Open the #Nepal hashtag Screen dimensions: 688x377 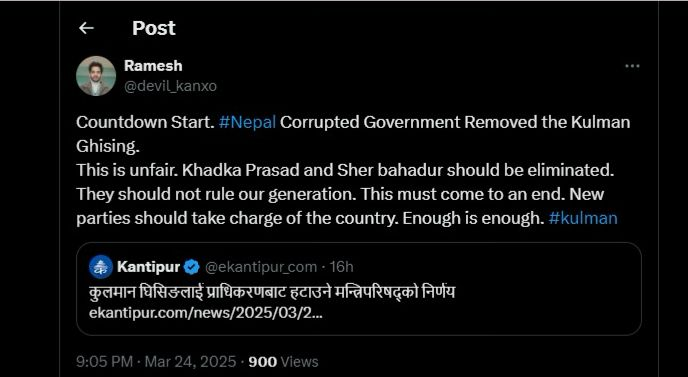pyautogui.click(x=247, y=122)
